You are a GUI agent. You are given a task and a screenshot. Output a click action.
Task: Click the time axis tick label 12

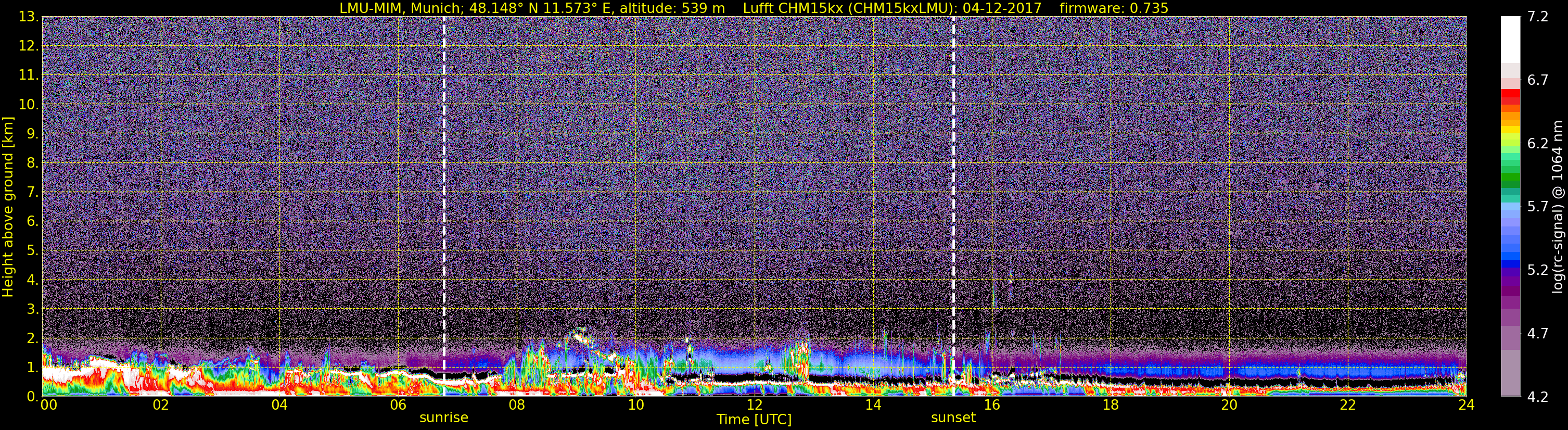tap(754, 405)
